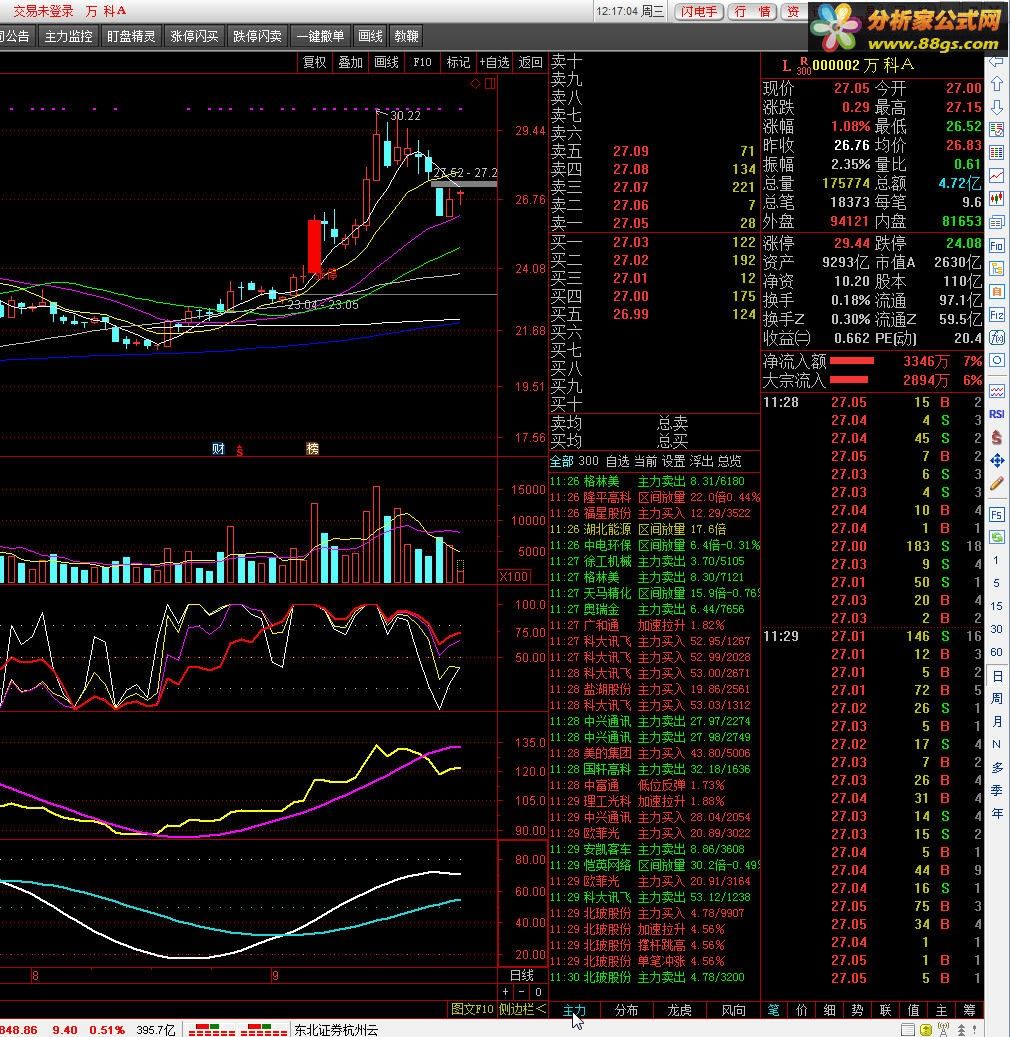Click the circle-in-box sidebar icon

point(996,360)
